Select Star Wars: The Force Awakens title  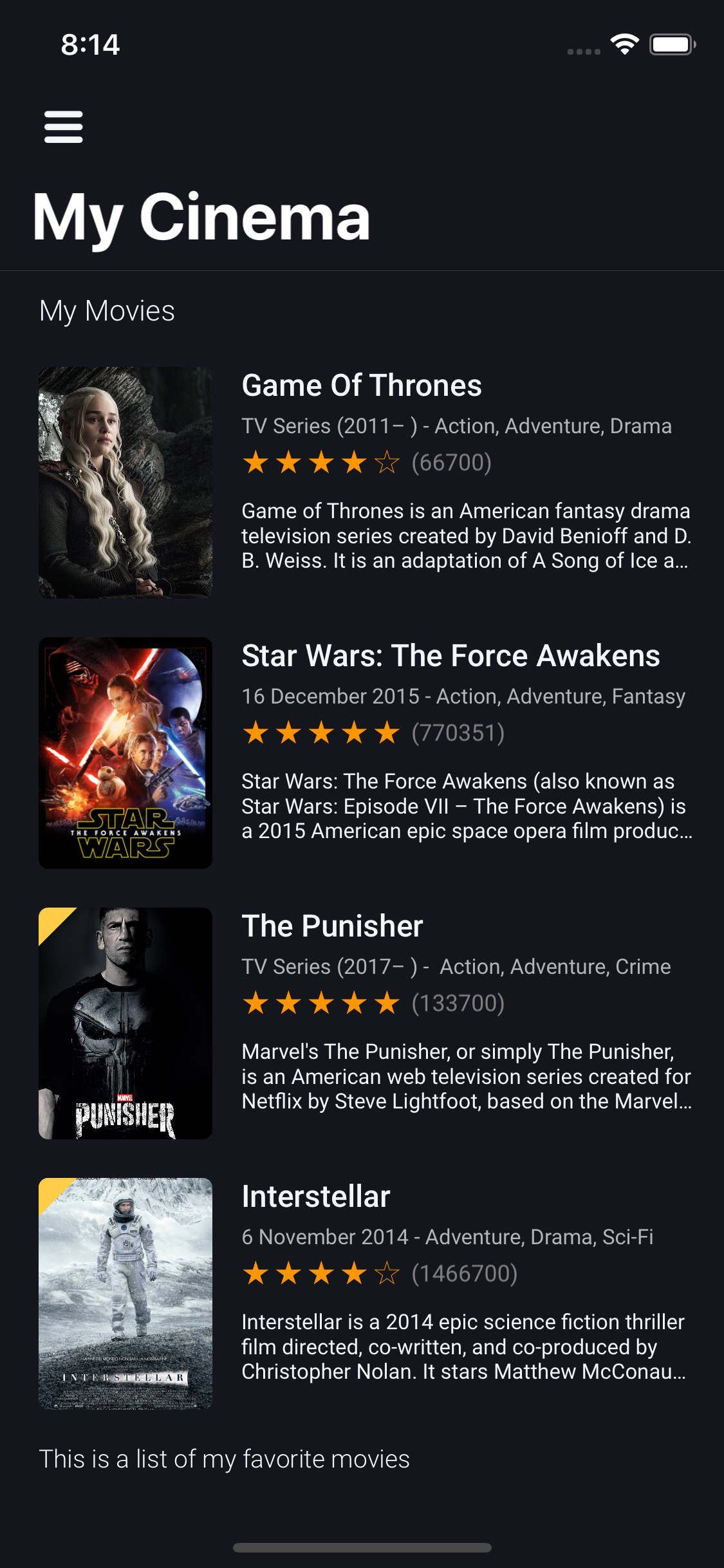point(451,656)
